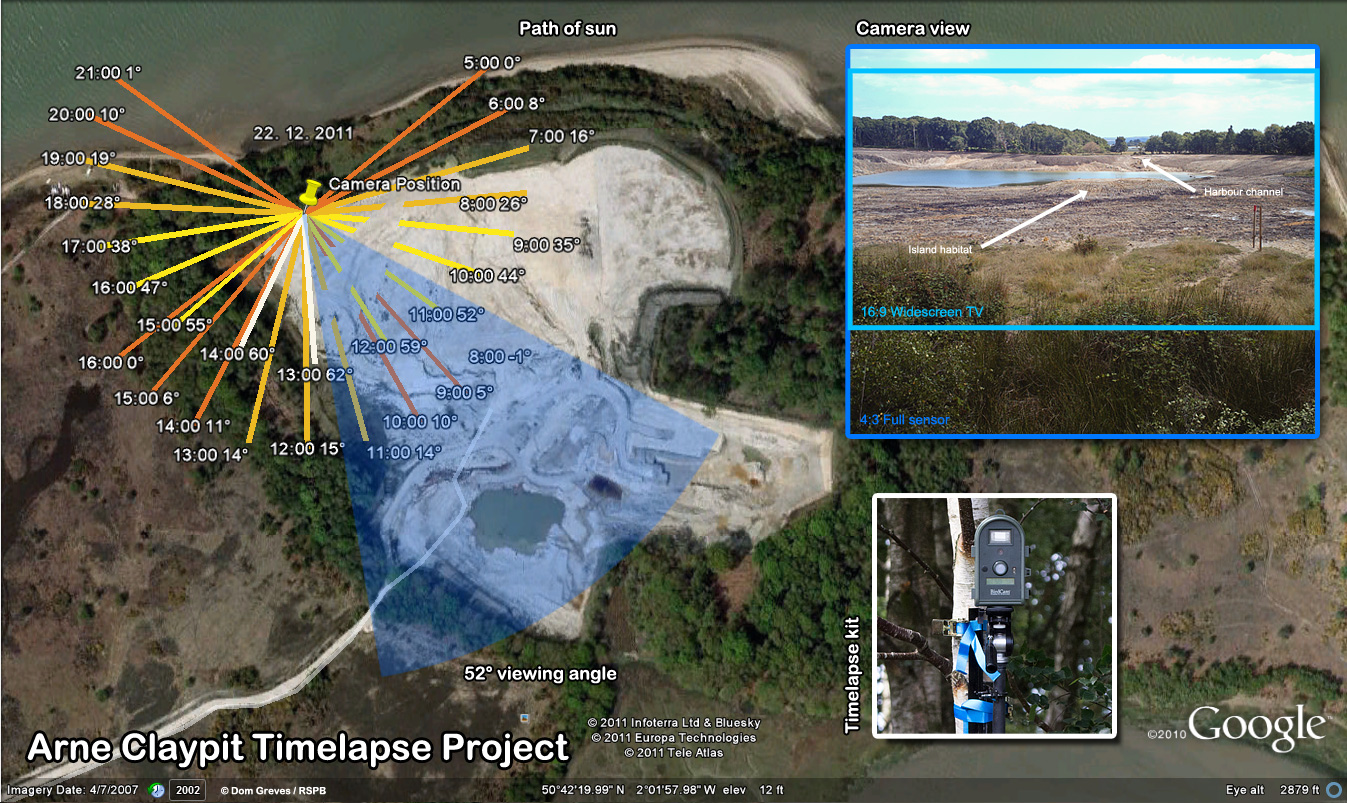
Task: Click the historical imagery clock icon
Action: [x=155, y=789]
